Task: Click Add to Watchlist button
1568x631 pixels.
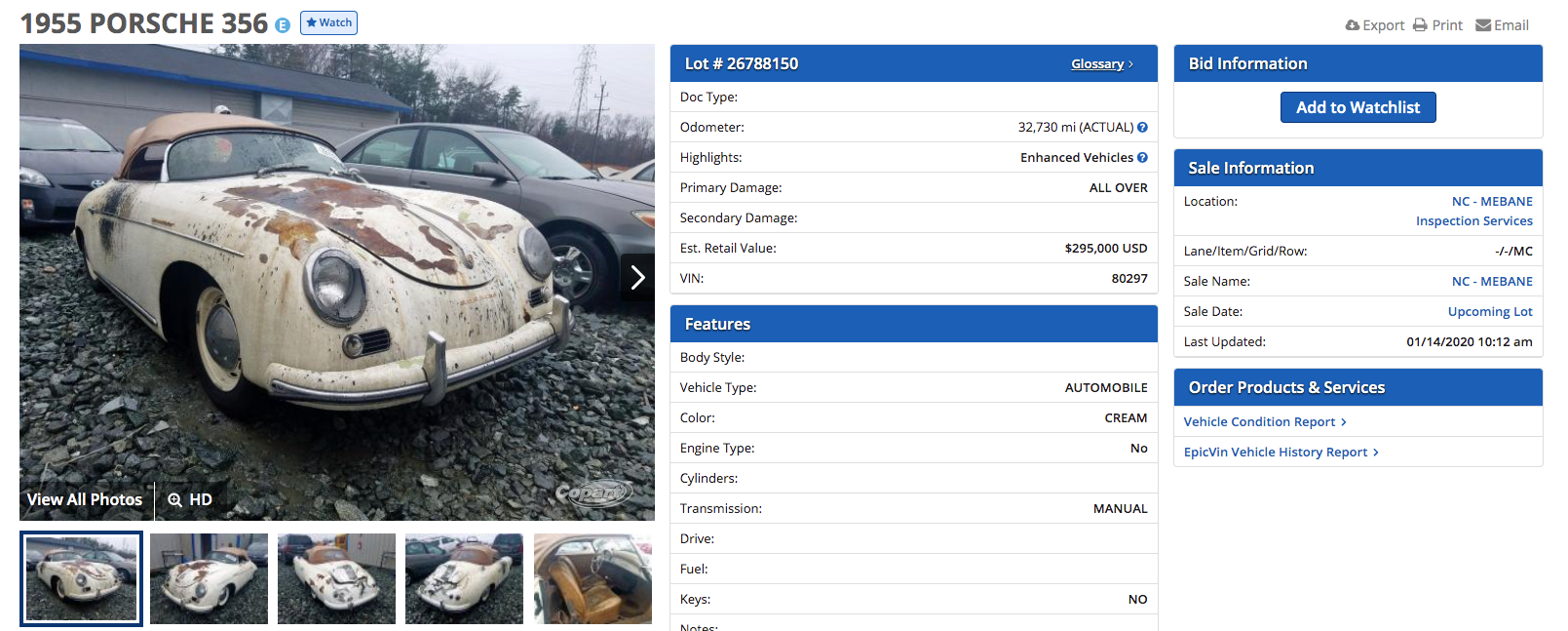Action: tap(1358, 107)
